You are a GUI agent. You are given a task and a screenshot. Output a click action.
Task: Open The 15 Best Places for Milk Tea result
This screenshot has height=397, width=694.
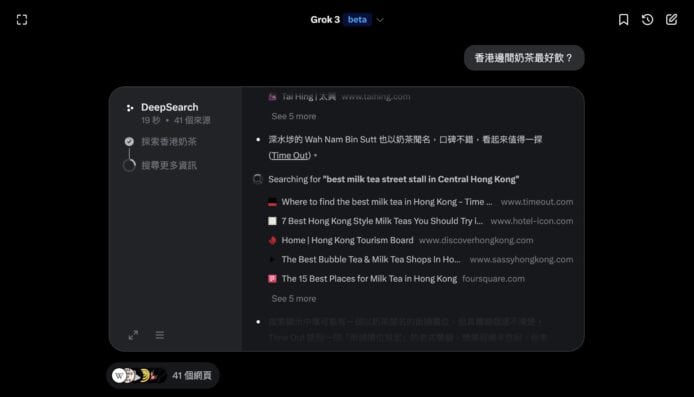coord(369,279)
